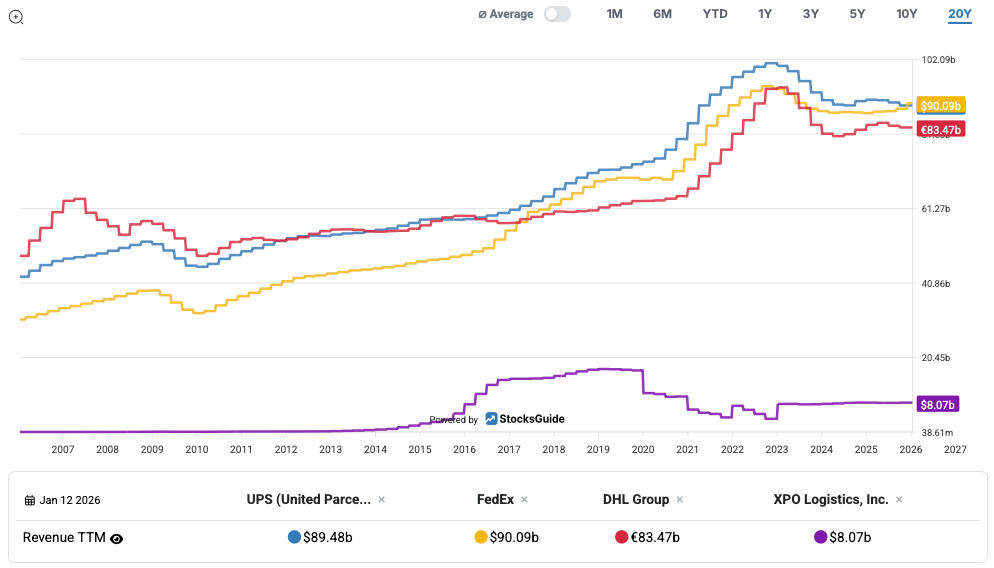Choose the YTD range
This screenshot has height=568, width=994.
tap(715, 14)
